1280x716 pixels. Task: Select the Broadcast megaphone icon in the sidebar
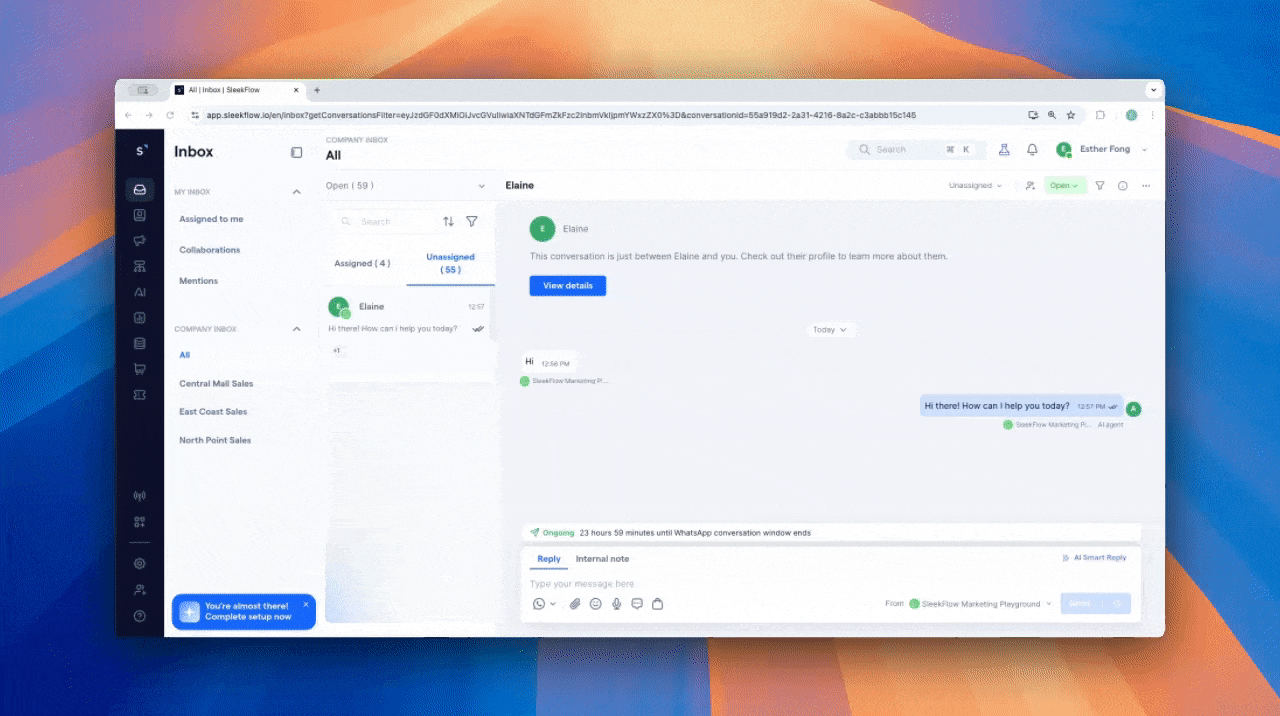(x=140, y=240)
